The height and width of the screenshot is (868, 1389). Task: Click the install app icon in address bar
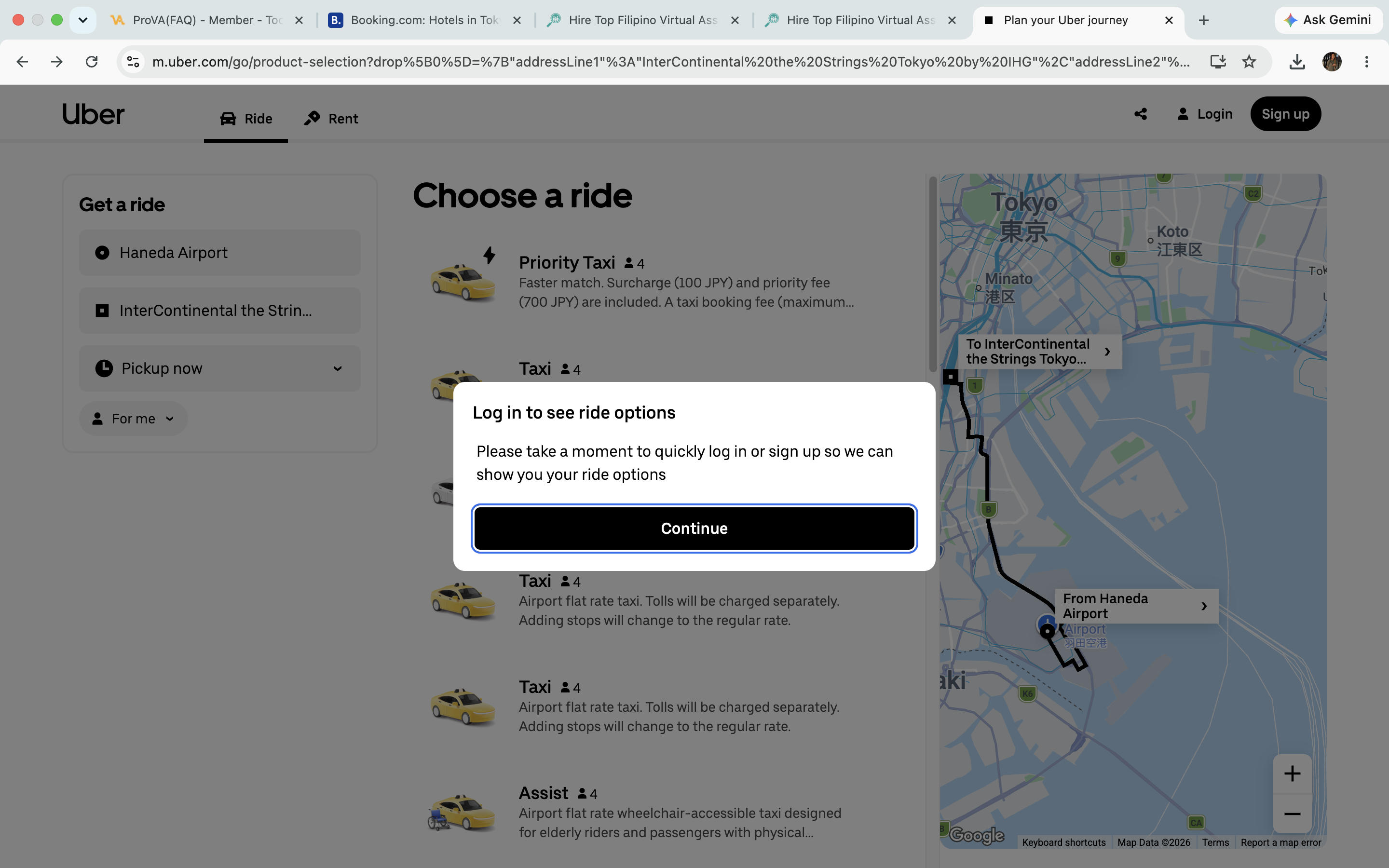1217,61
